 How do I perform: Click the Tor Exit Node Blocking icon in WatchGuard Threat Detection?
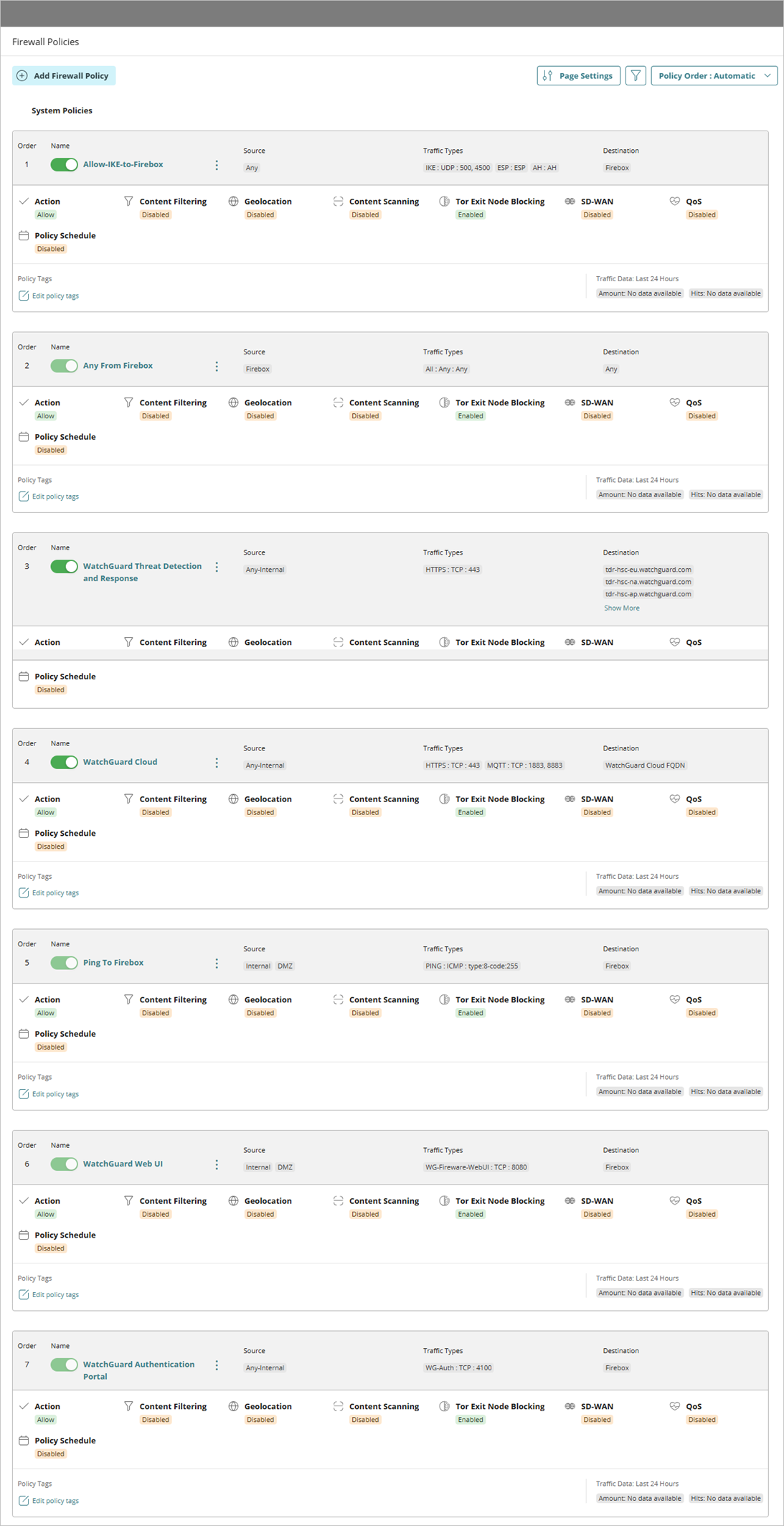444,642
